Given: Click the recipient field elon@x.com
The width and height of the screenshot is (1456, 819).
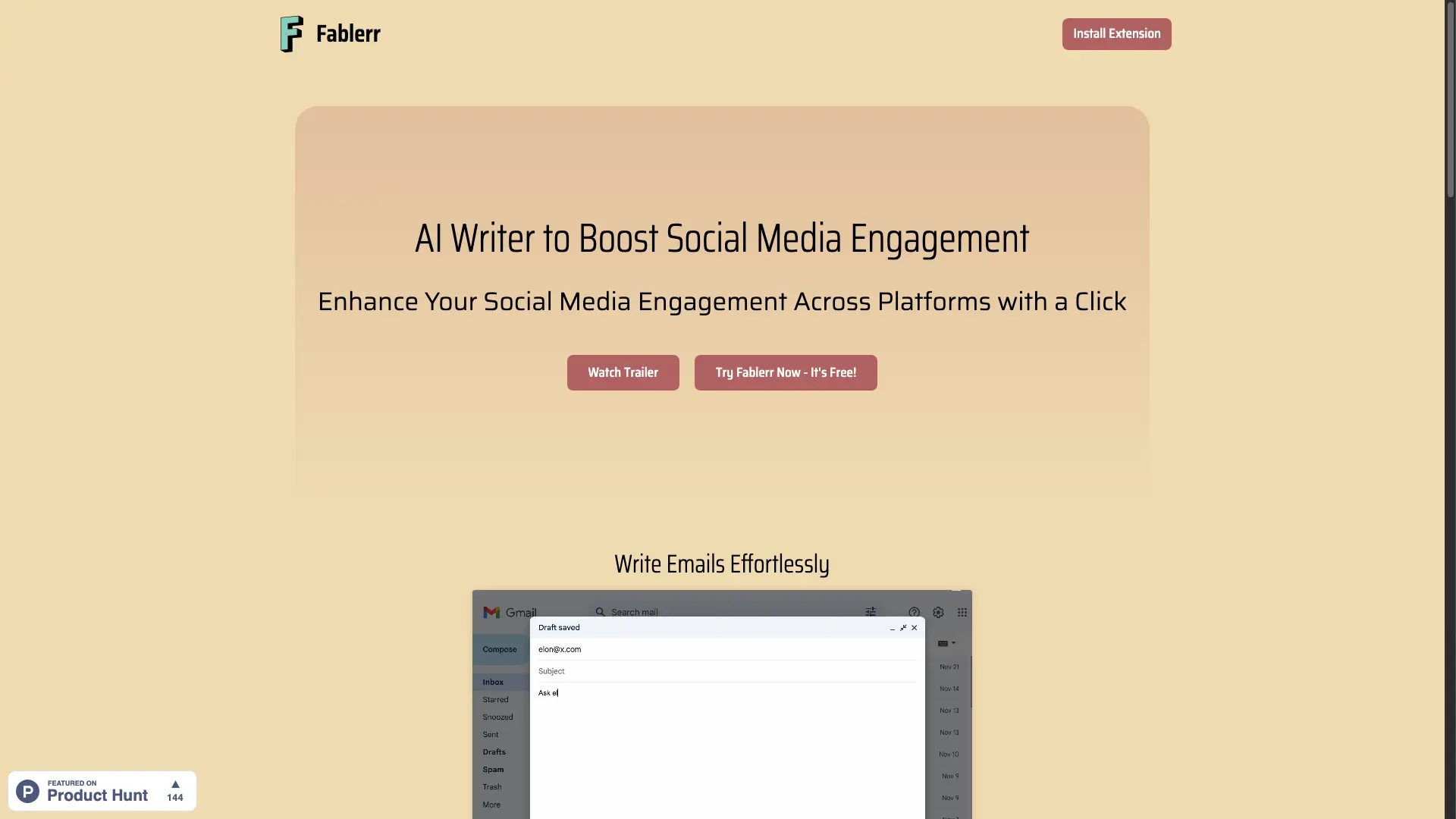Looking at the screenshot, I should [726, 649].
